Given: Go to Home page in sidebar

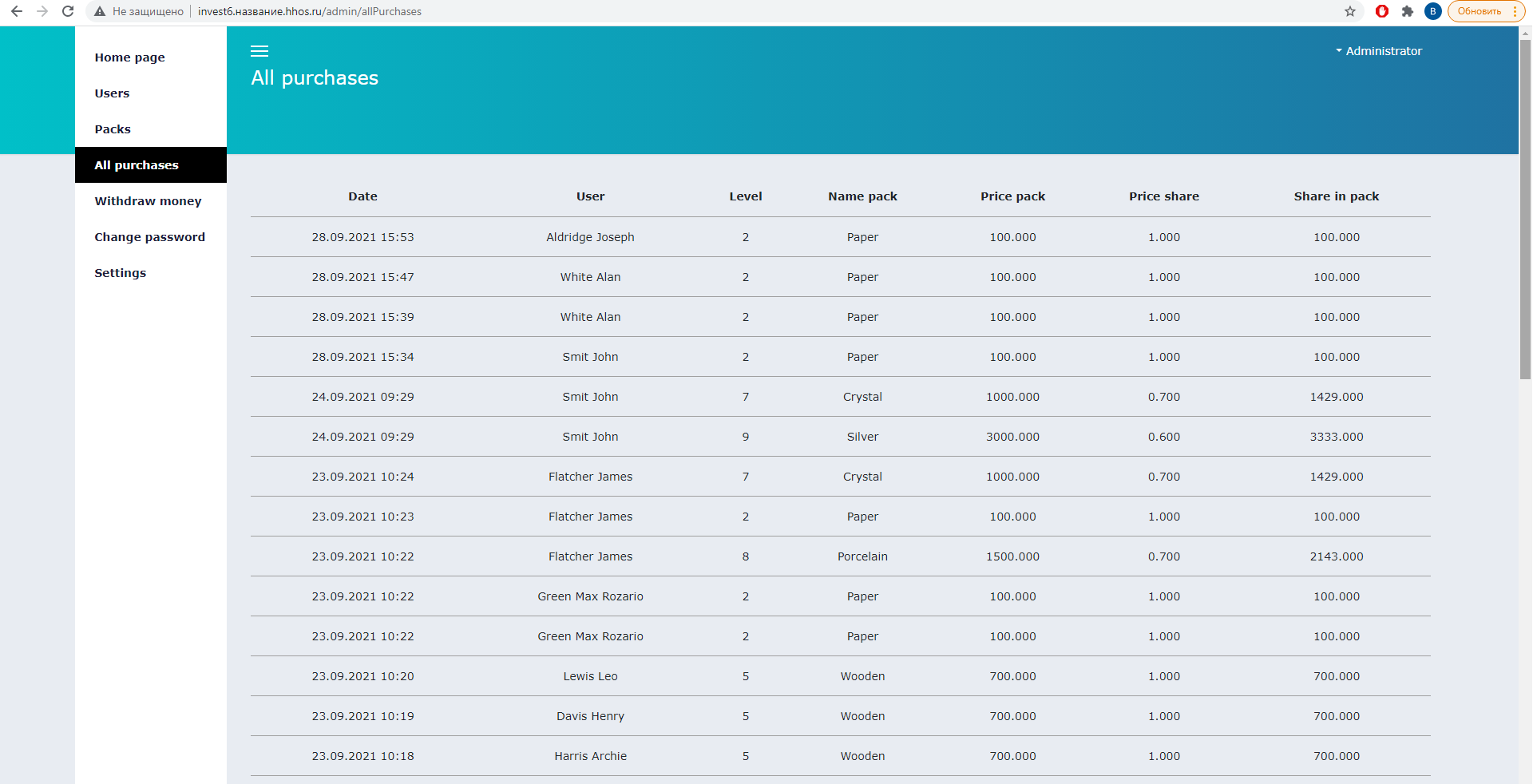Looking at the screenshot, I should pyautogui.click(x=129, y=57).
